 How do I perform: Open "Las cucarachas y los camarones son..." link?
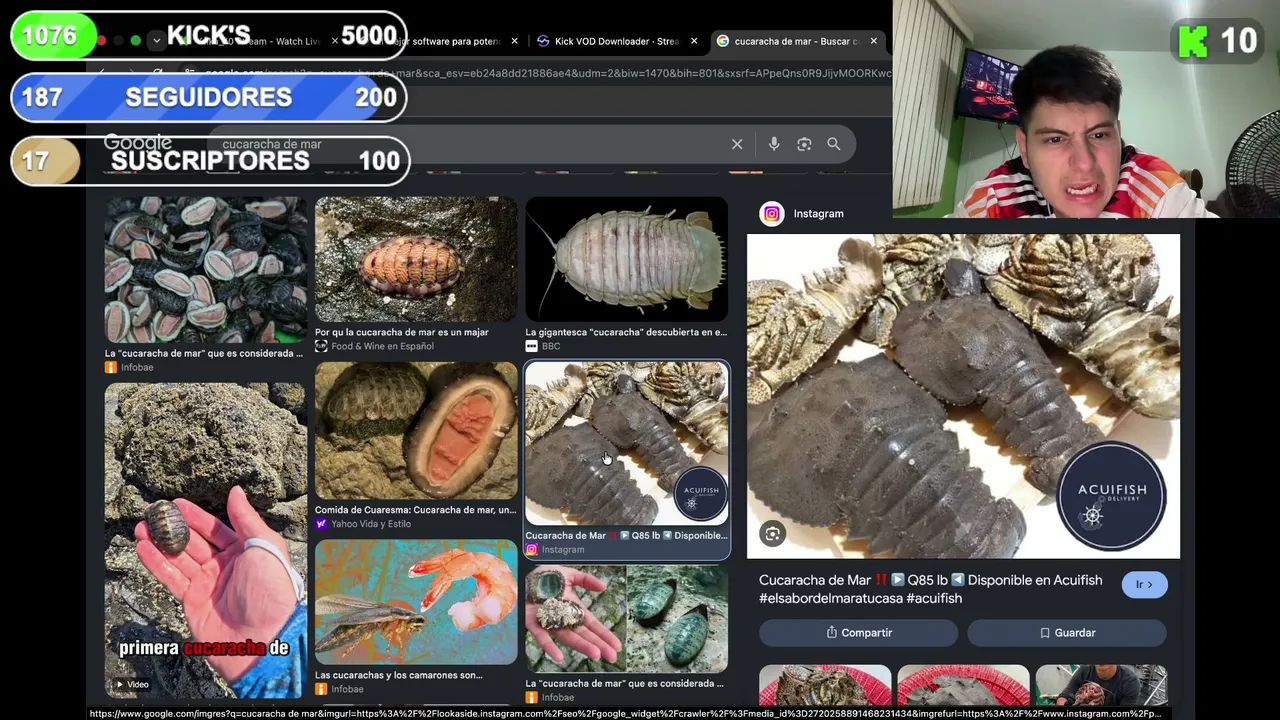[x=398, y=675]
